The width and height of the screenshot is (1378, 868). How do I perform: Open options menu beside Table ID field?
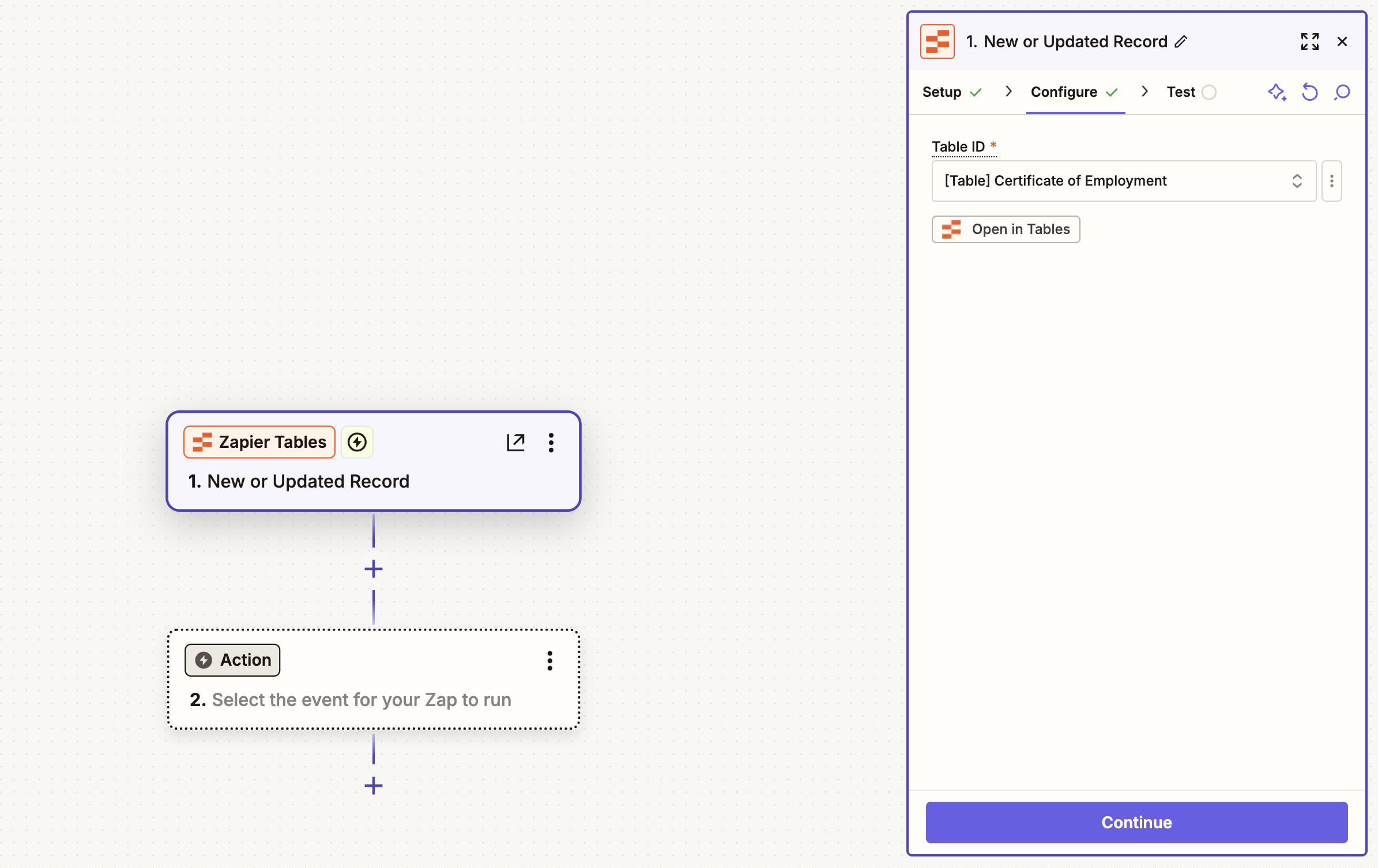(1332, 181)
